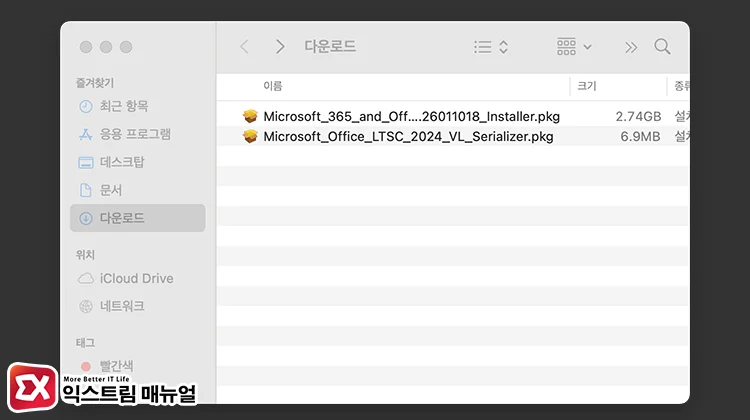Click the red tag dot

[x=86, y=366]
